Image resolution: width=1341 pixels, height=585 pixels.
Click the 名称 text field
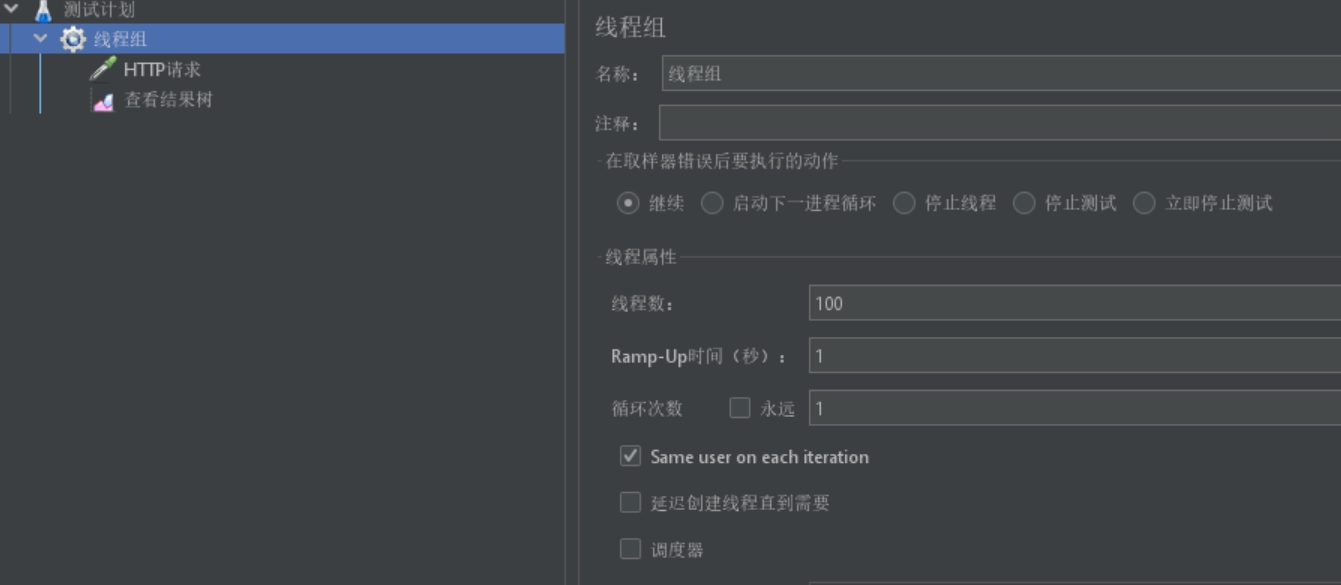[x=1000, y=74]
